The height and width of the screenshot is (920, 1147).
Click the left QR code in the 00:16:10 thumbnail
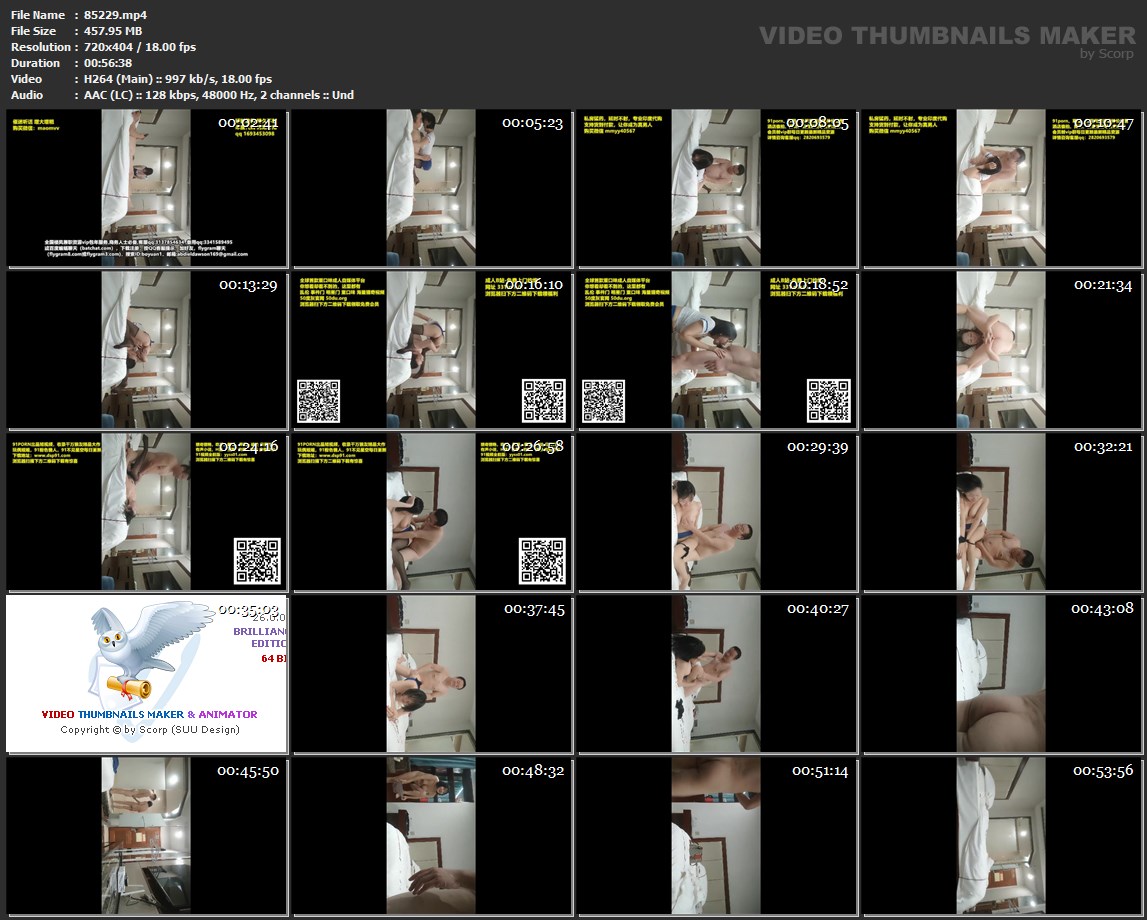coord(318,400)
